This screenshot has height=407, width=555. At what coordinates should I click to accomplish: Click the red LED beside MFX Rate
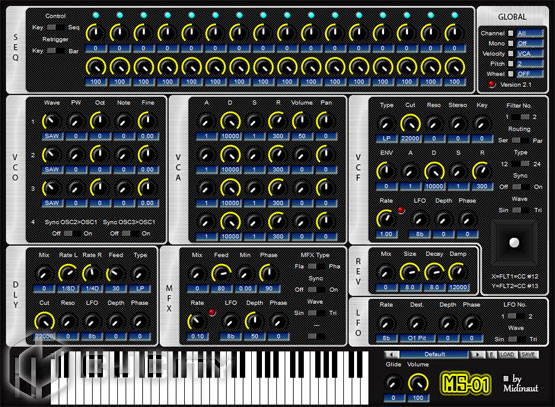(212, 313)
